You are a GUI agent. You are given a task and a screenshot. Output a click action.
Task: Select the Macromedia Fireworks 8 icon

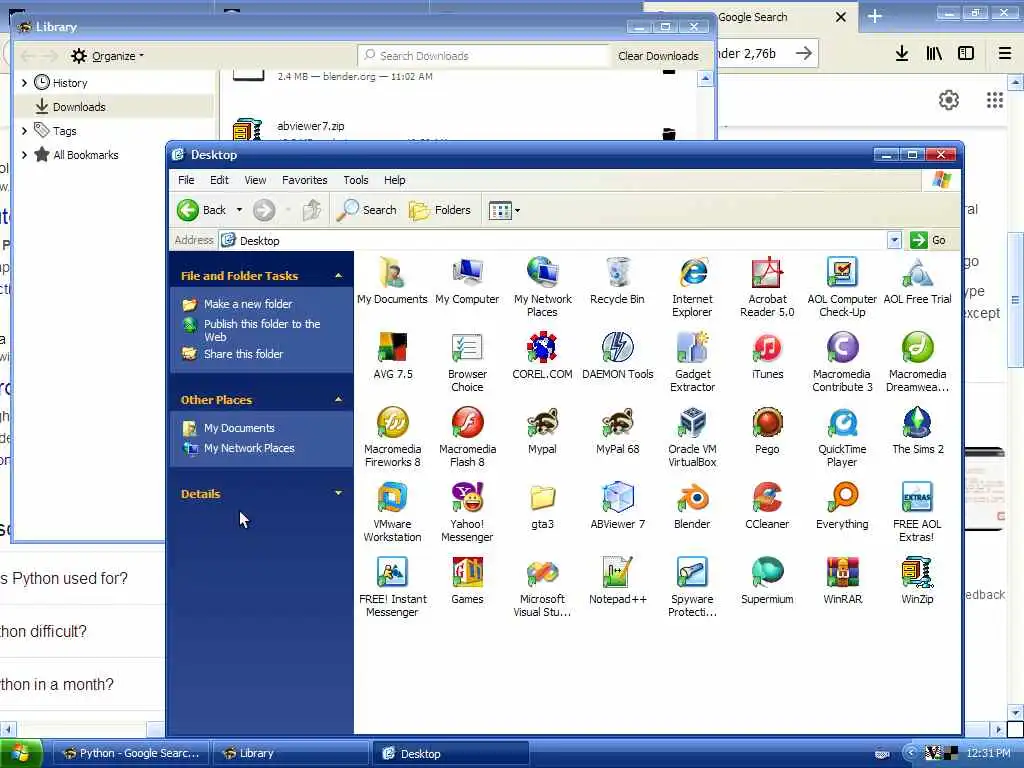point(392,436)
